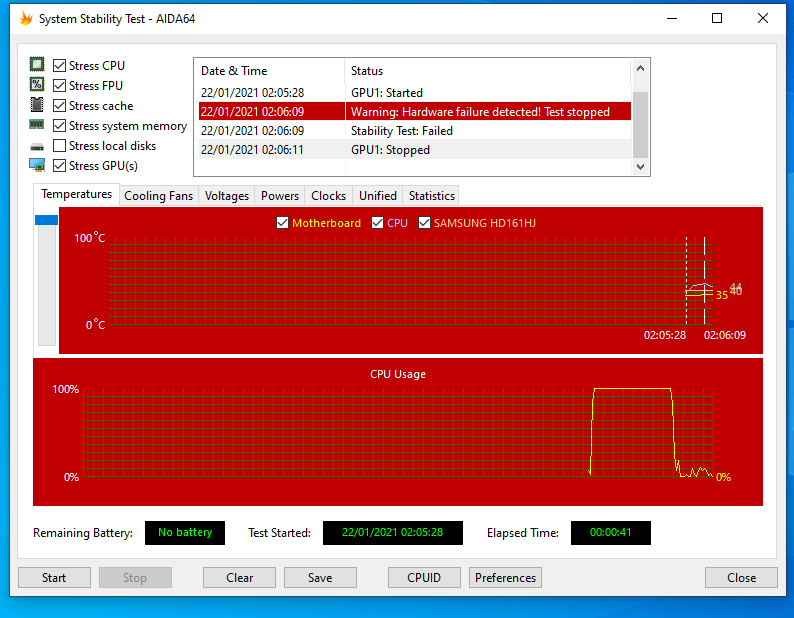
Task: Open the Preferences dialog
Action: coord(505,577)
